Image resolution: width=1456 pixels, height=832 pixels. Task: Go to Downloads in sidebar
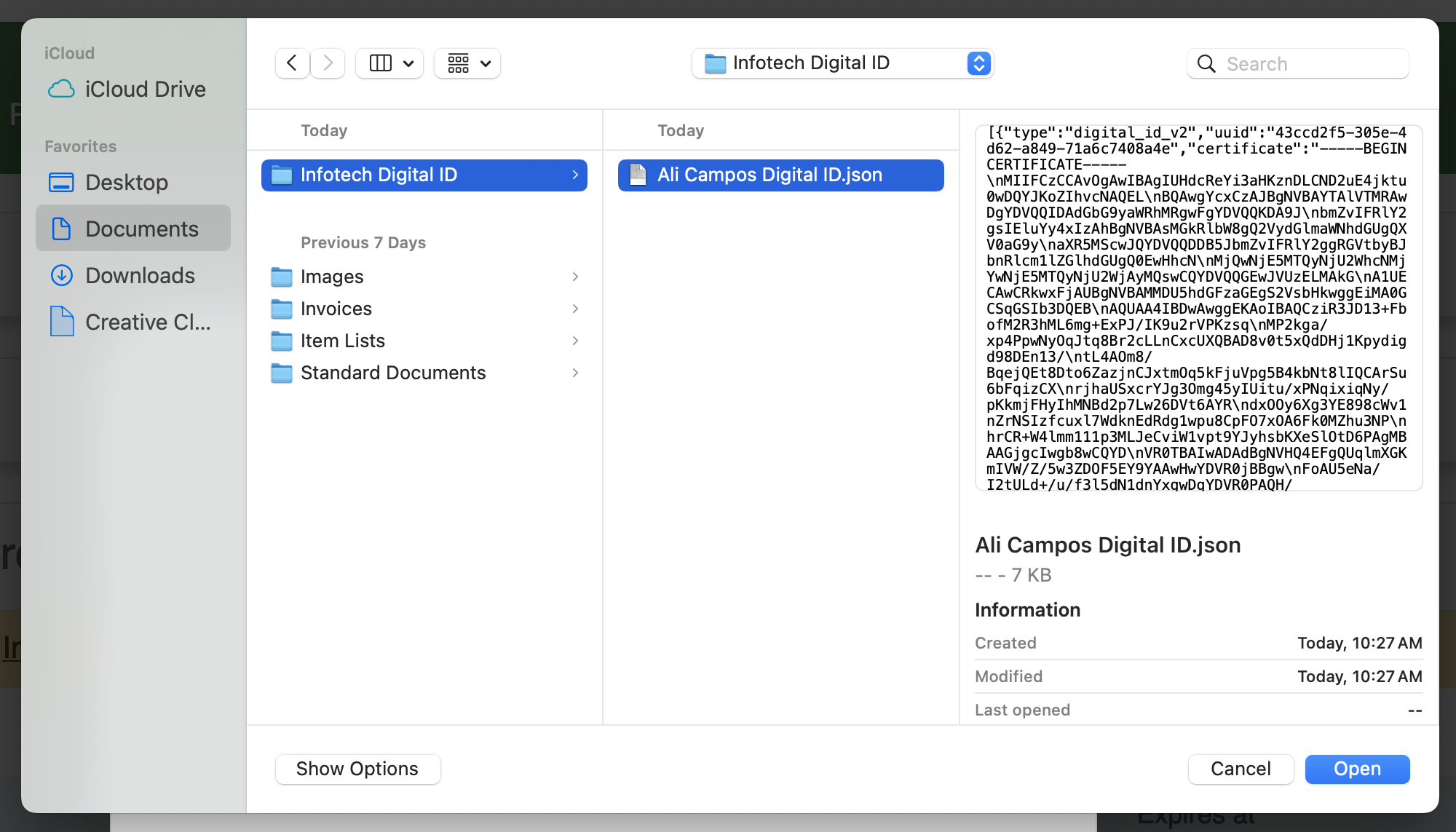click(140, 275)
